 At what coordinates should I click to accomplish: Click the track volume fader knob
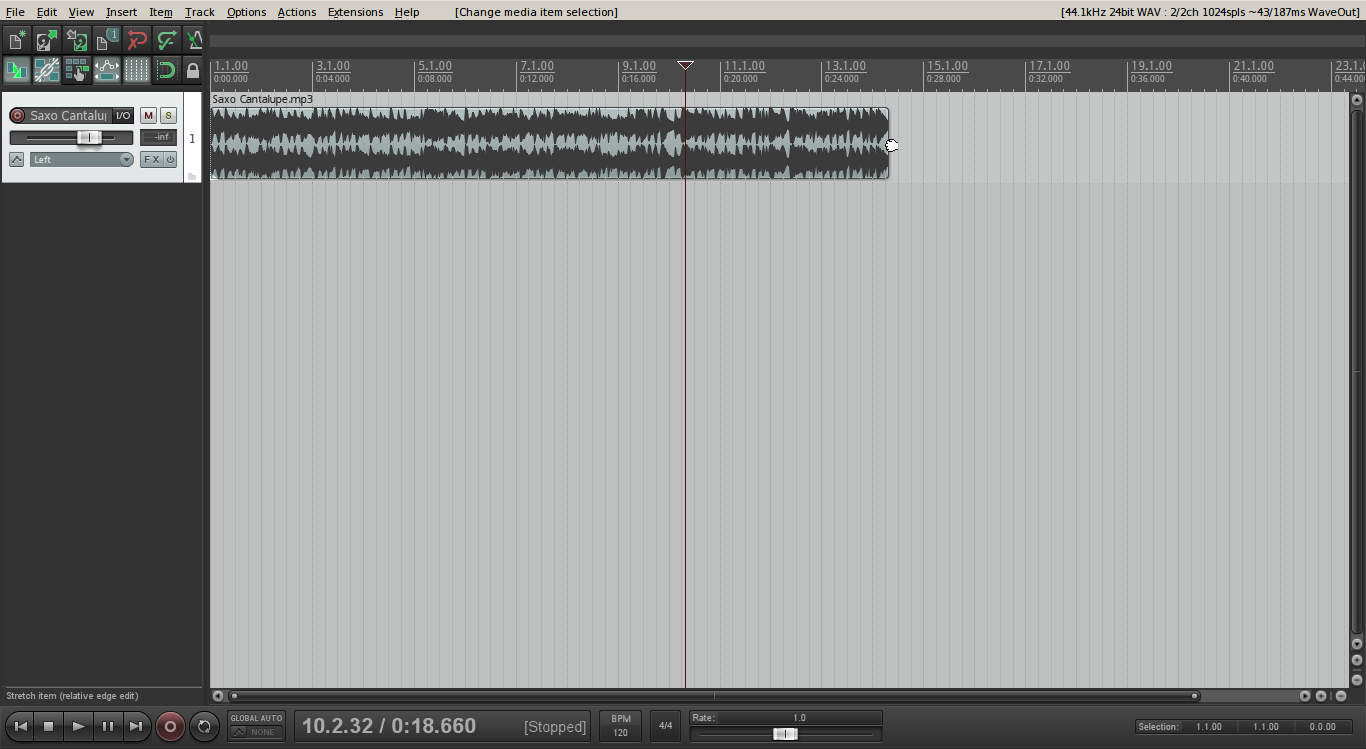(89, 137)
